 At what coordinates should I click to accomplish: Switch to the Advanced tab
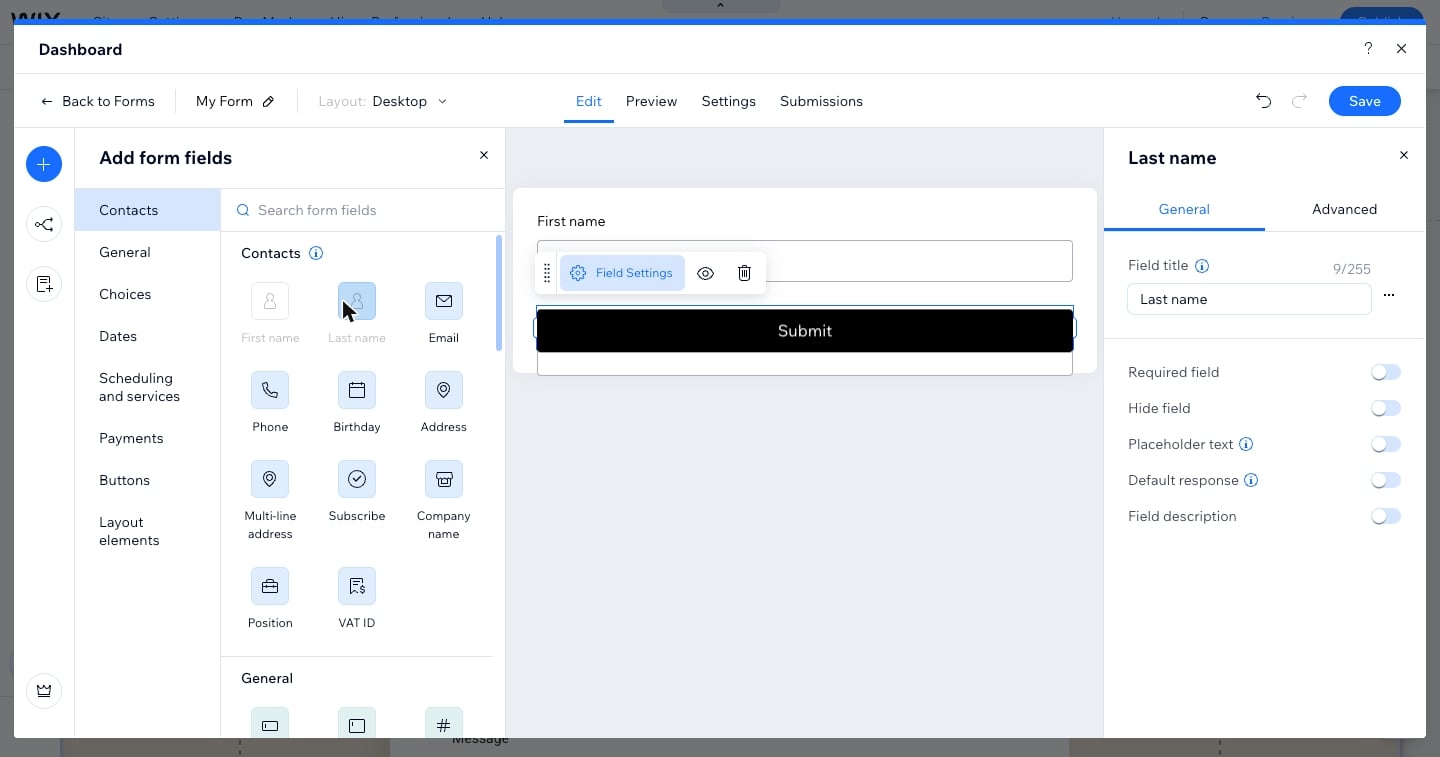1344,209
